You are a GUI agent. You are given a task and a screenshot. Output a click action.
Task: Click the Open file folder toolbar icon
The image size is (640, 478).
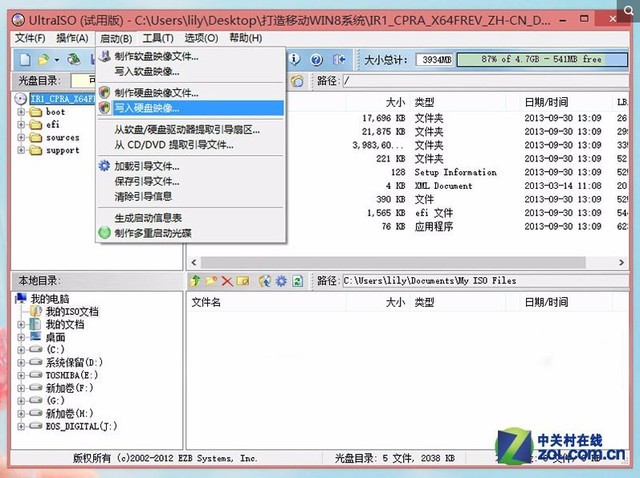(x=43, y=60)
